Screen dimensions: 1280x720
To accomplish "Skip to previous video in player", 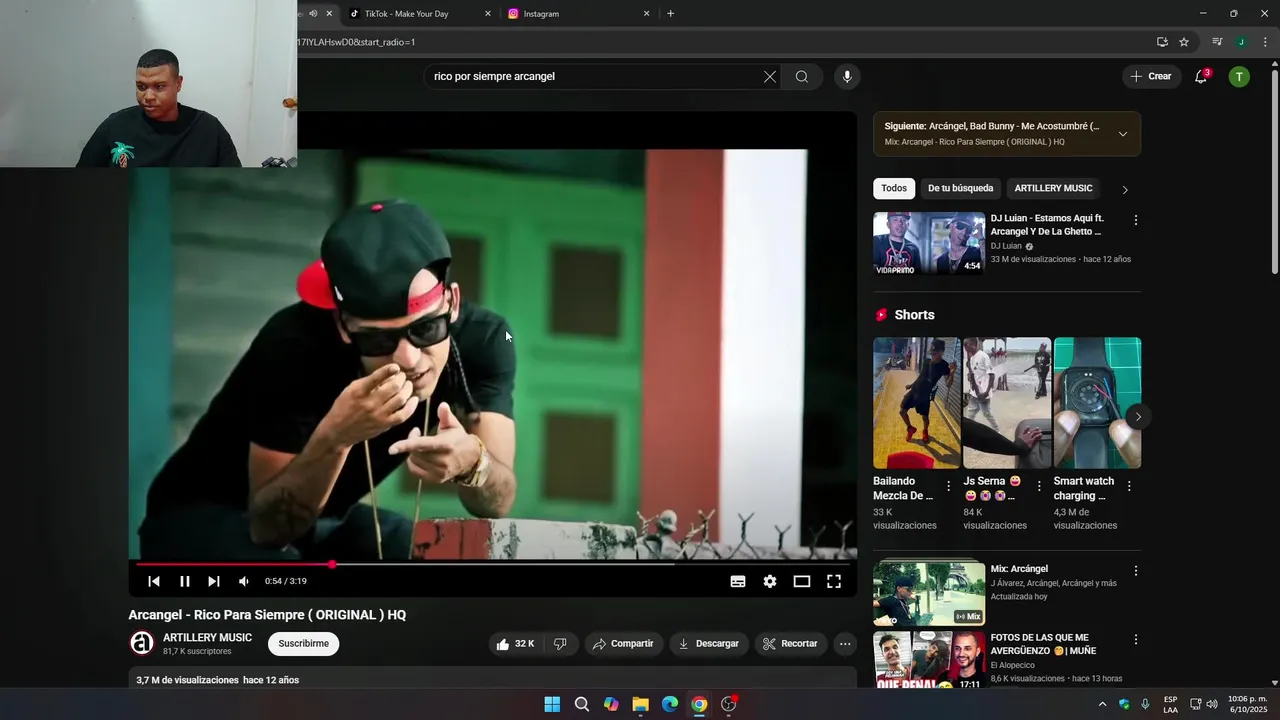I will (x=154, y=581).
